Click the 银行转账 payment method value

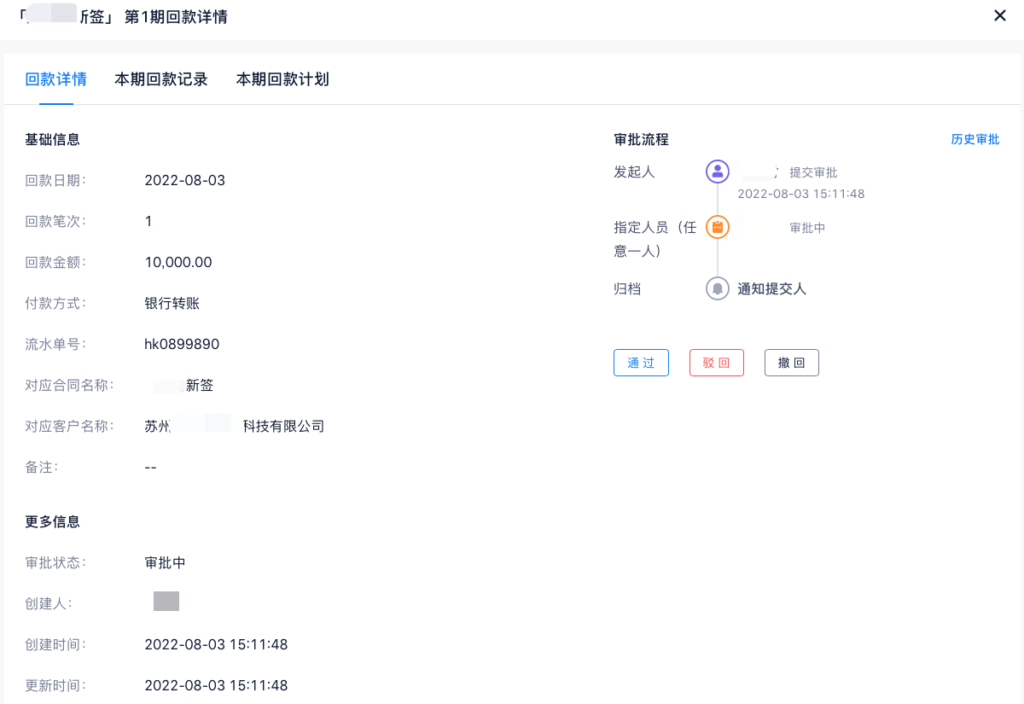172,303
